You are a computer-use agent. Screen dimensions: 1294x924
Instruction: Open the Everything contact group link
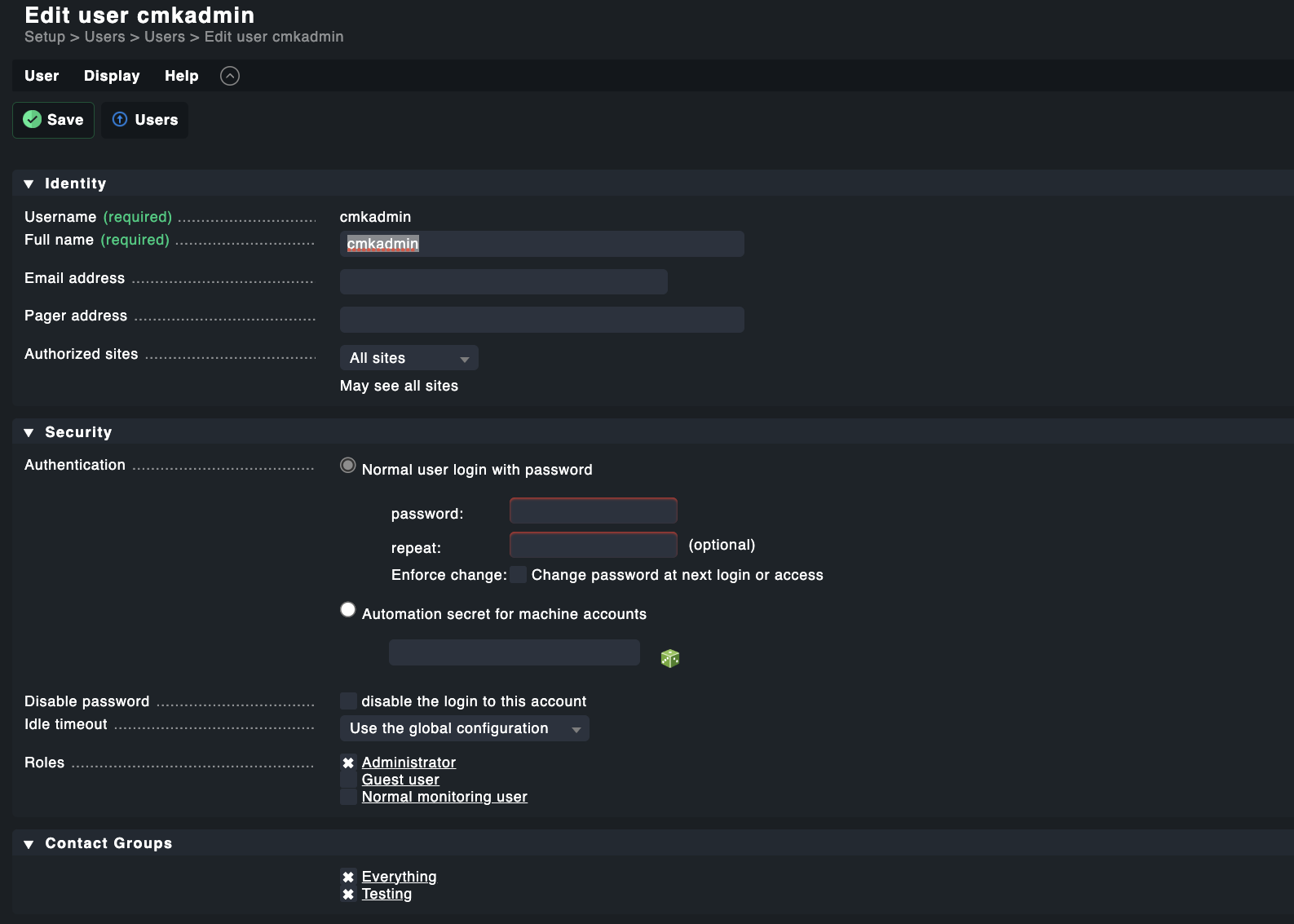(x=399, y=877)
